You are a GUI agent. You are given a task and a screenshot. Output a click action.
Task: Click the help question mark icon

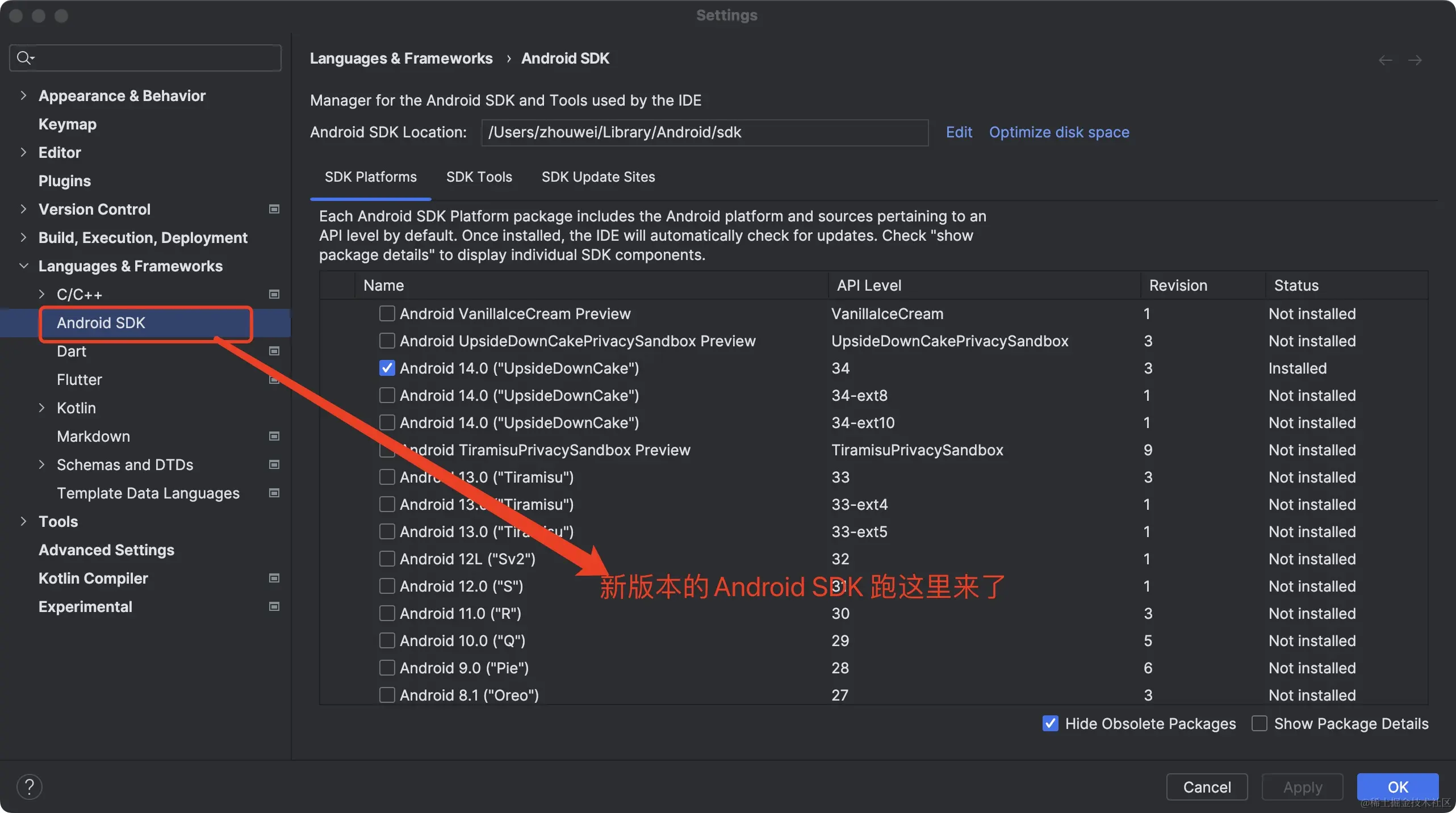coord(30,787)
